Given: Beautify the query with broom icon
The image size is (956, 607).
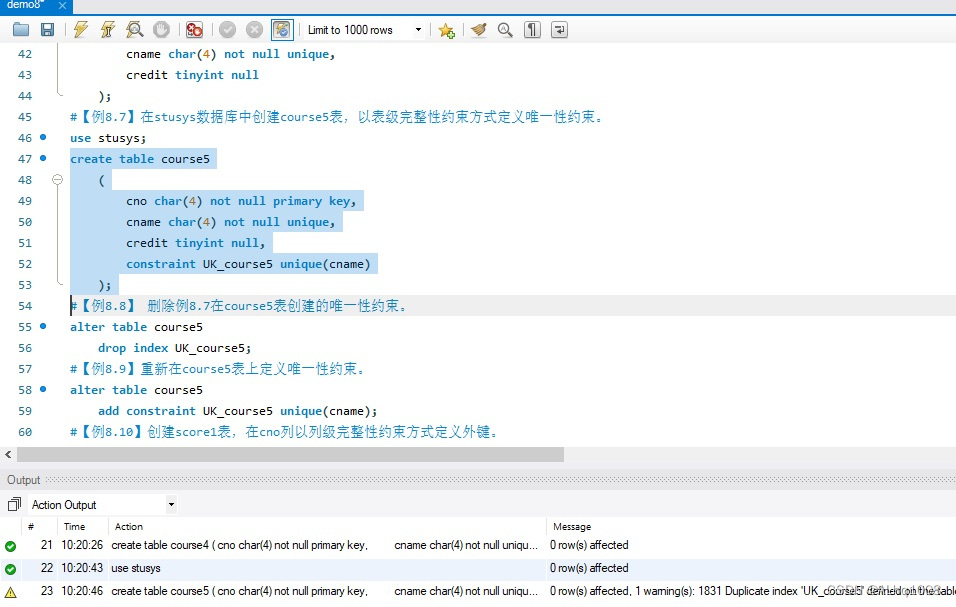Looking at the screenshot, I should pyautogui.click(x=479, y=29).
